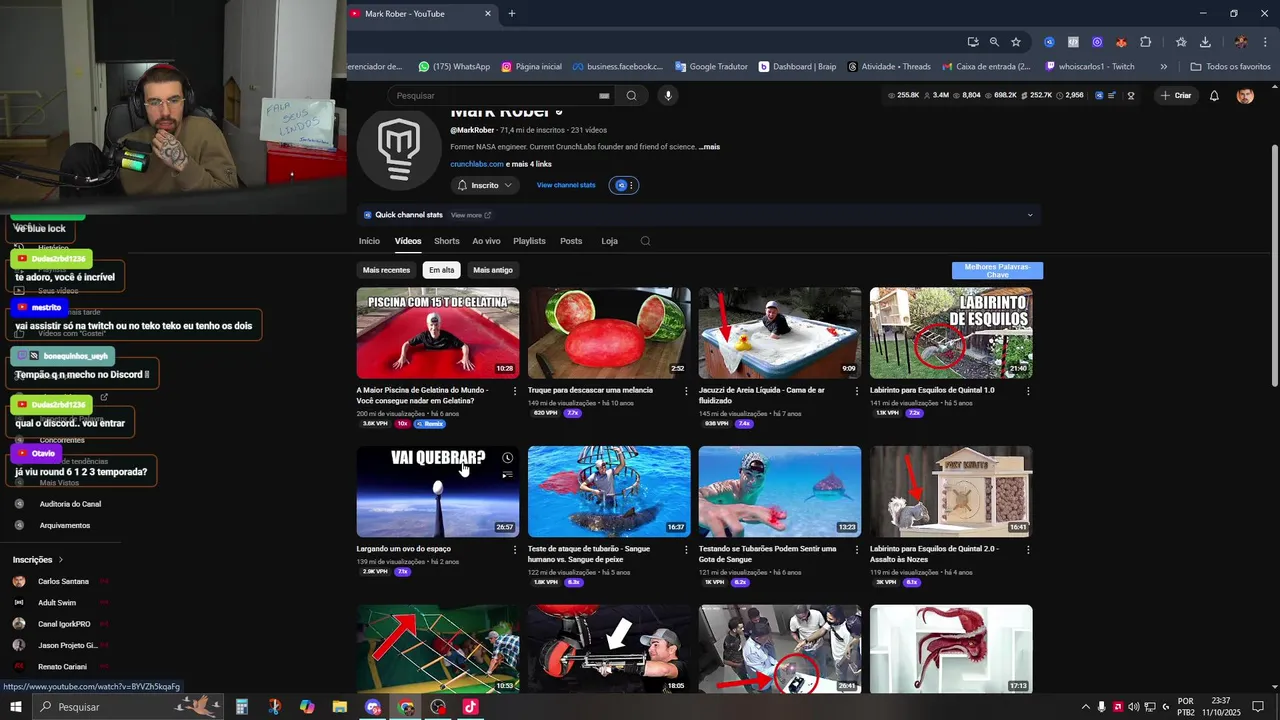Click Chrome icon in the taskbar
Screen dimensions: 1280x720
click(x=406, y=707)
